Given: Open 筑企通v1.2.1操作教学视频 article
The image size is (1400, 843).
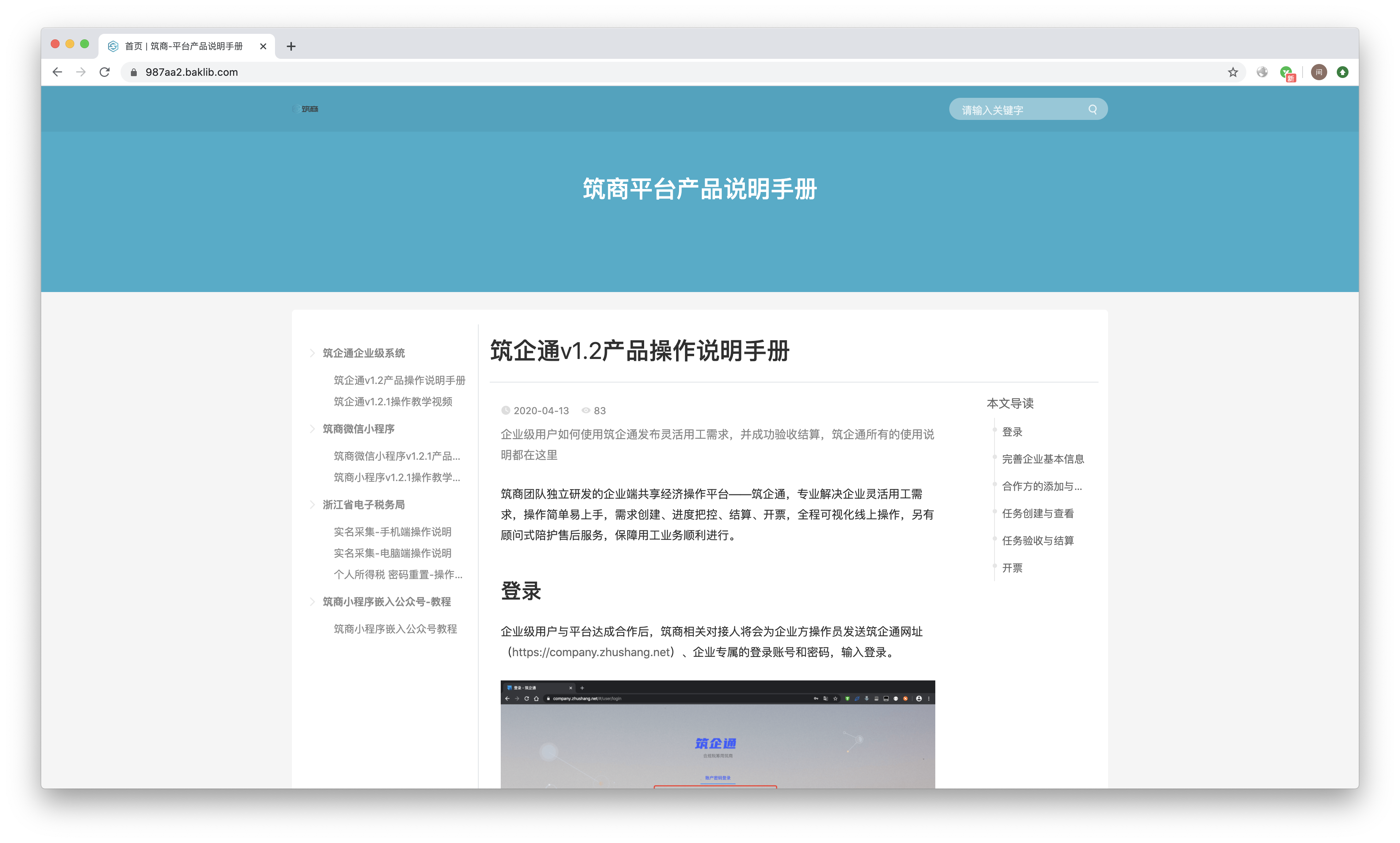Looking at the screenshot, I should pos(393,402).
